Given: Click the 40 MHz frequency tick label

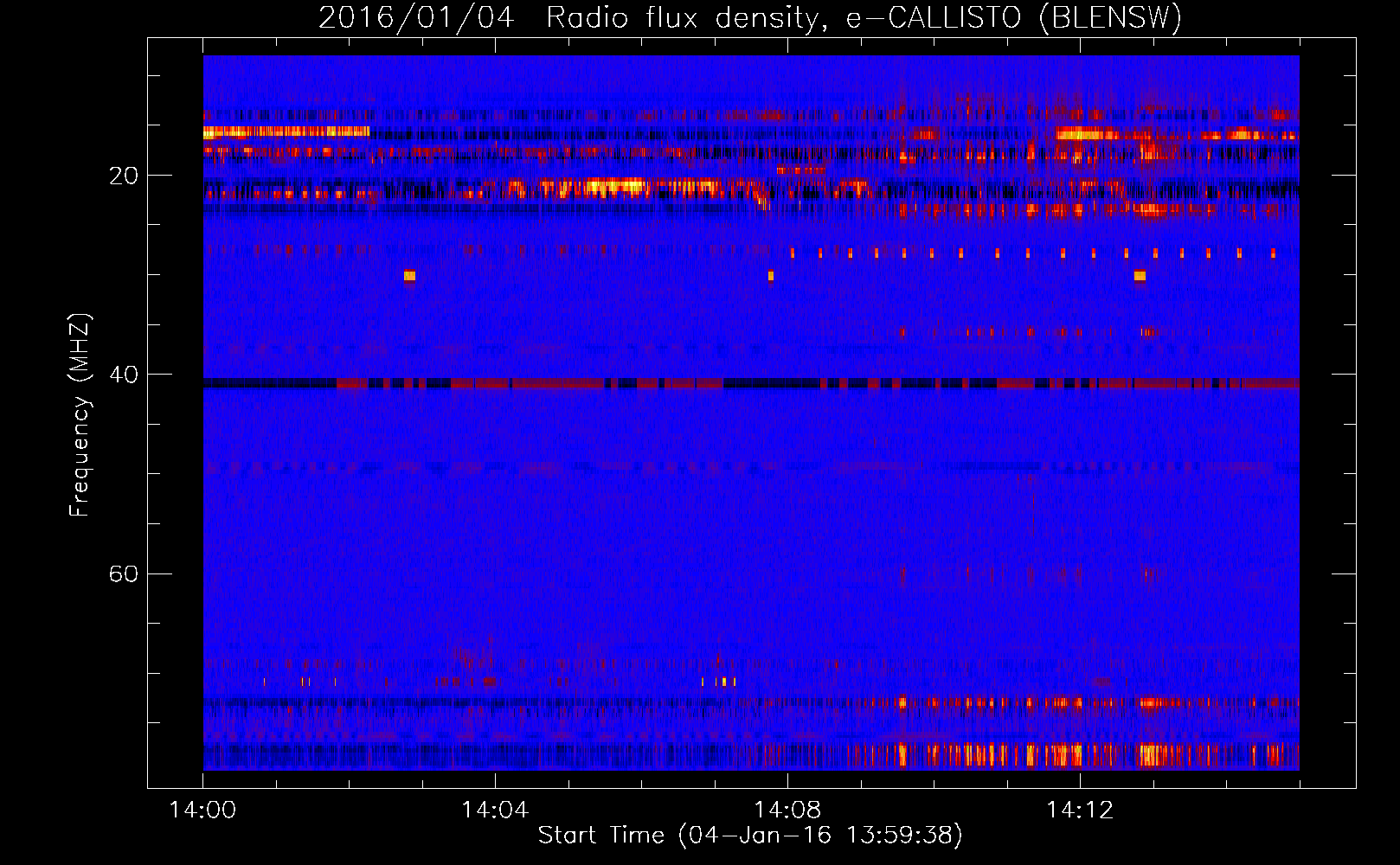Looking at the screenshot, I should [x=124, y=375].
